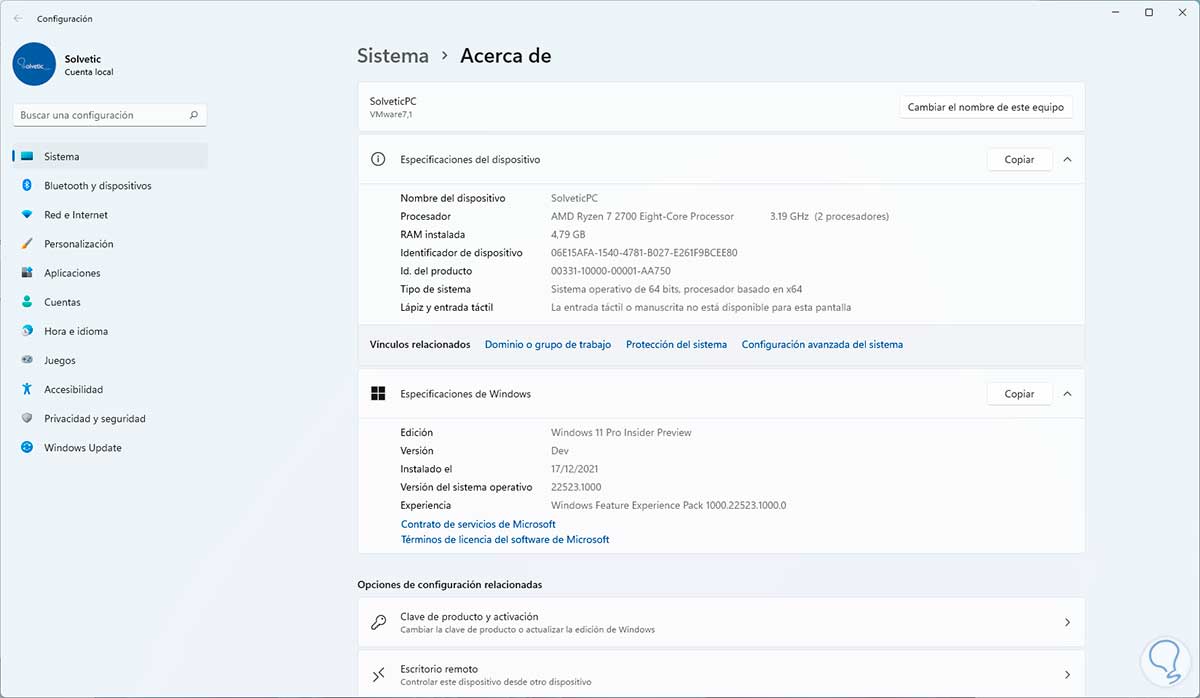Go to Red e Internet settings
Screen dimensions: 1200x698
coord(110,215)
